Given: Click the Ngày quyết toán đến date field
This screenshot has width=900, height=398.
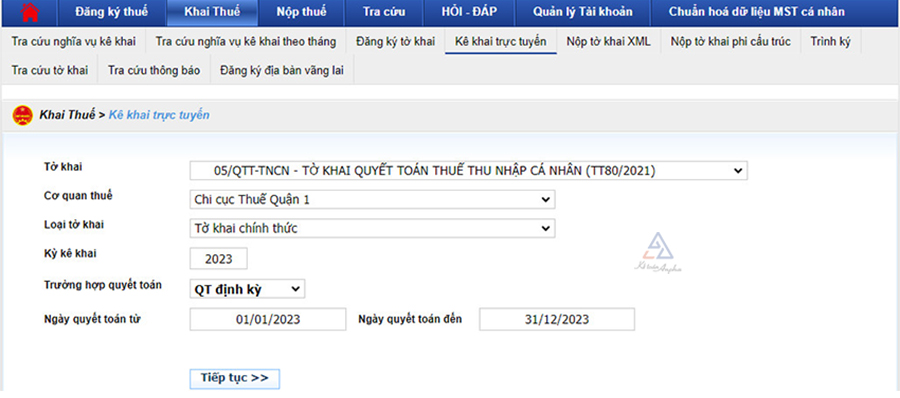Looking at the screenshot, I should (x=557, y=319).
